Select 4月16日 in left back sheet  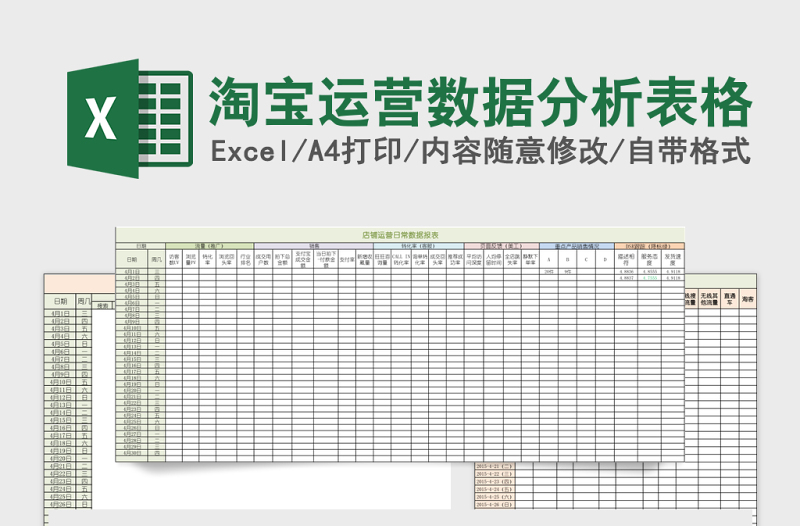pyautogui.click(x=60, y=428)
